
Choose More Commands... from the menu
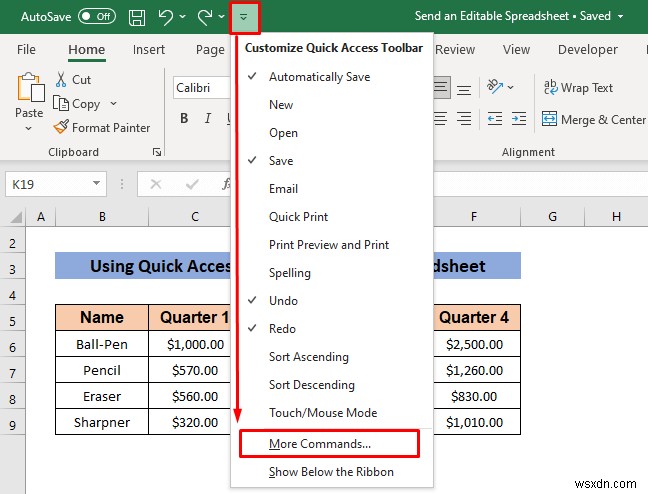point(329,444)
